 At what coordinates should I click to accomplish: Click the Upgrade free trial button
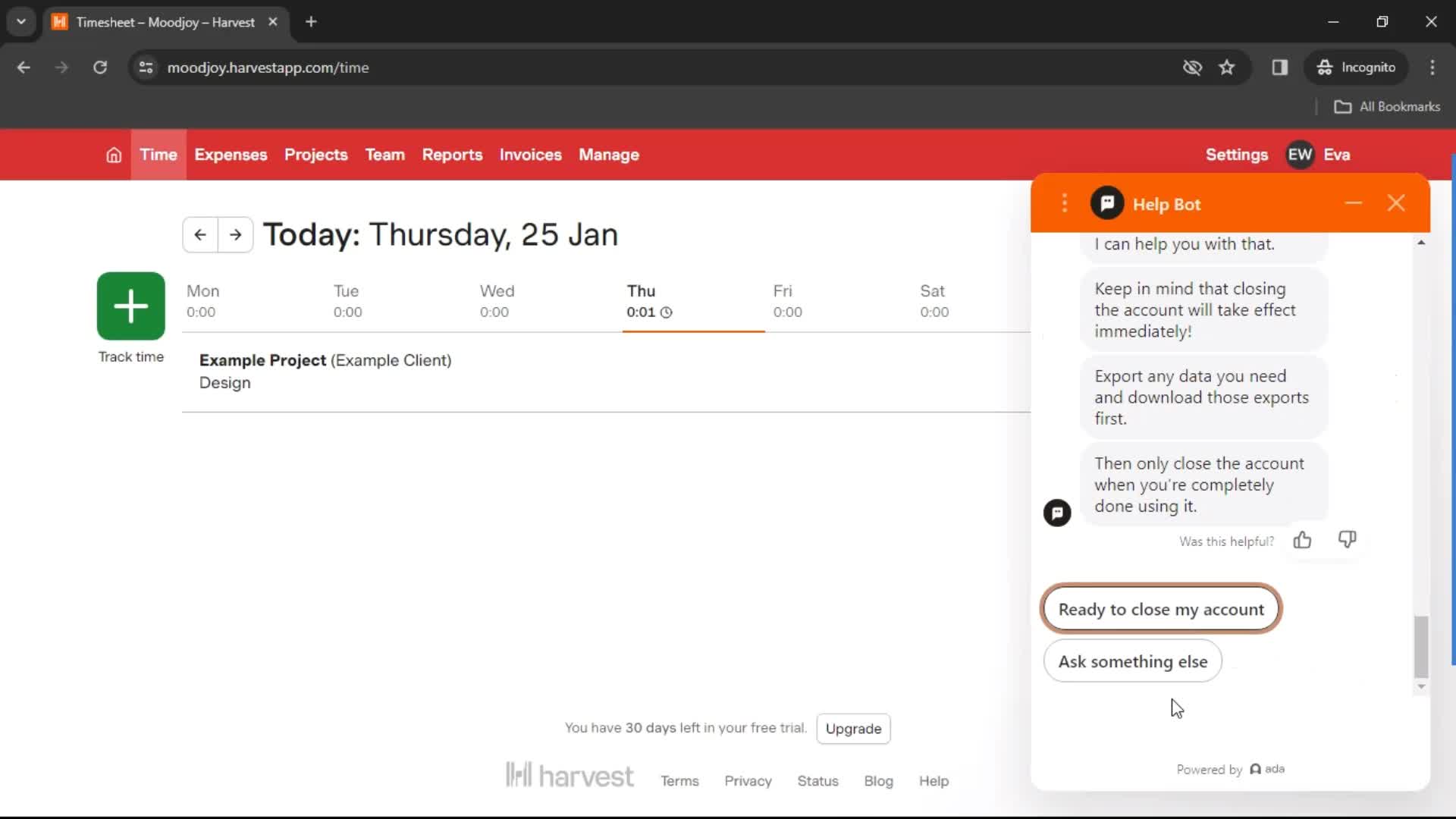coord(852,728)
